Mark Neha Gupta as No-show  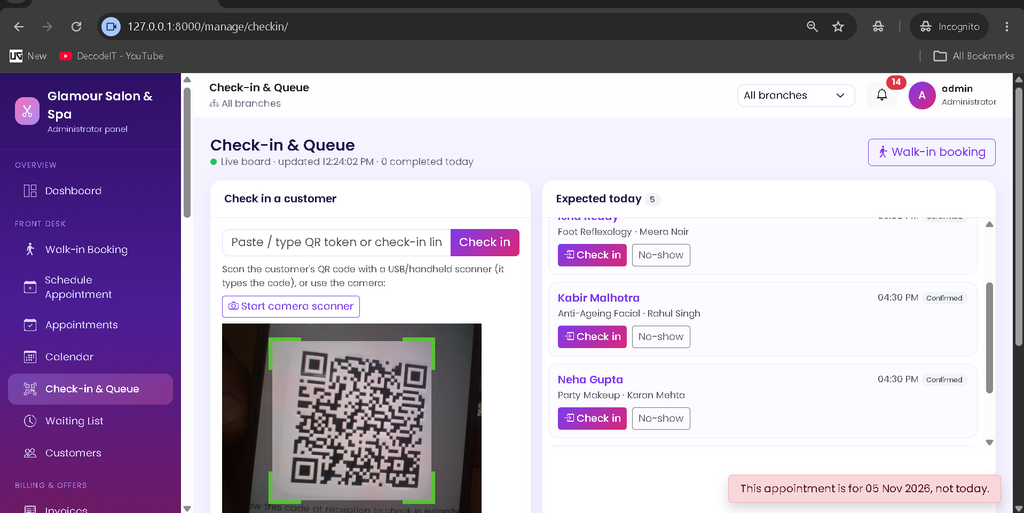click(661, 418)
